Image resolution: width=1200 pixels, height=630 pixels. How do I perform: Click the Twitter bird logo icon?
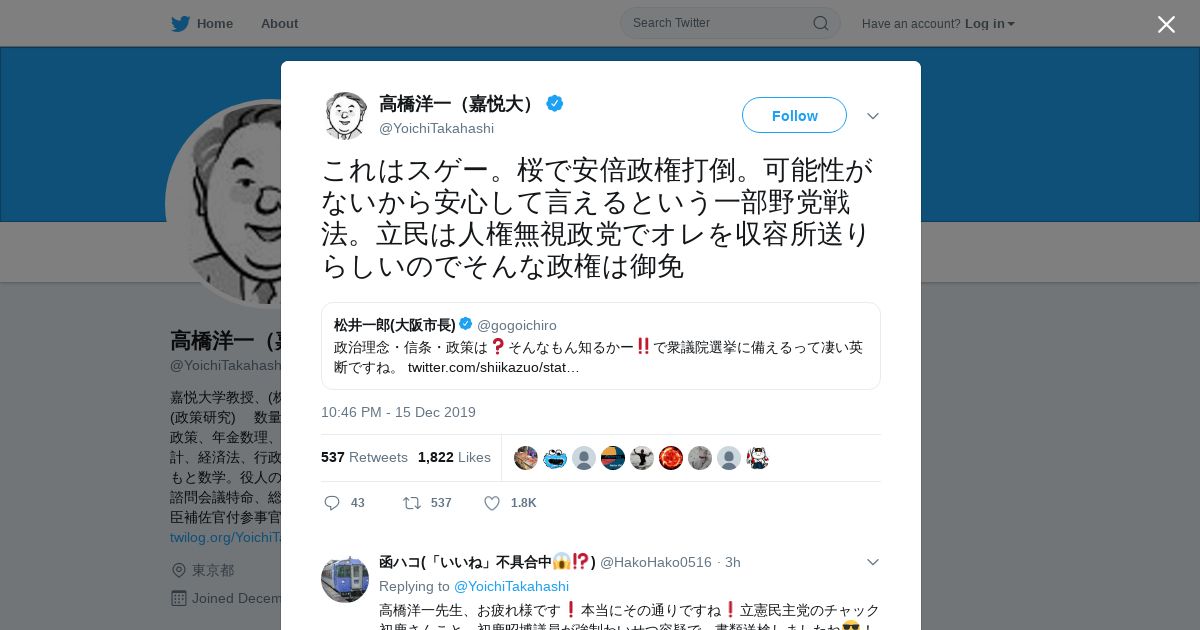coord(180,24)
